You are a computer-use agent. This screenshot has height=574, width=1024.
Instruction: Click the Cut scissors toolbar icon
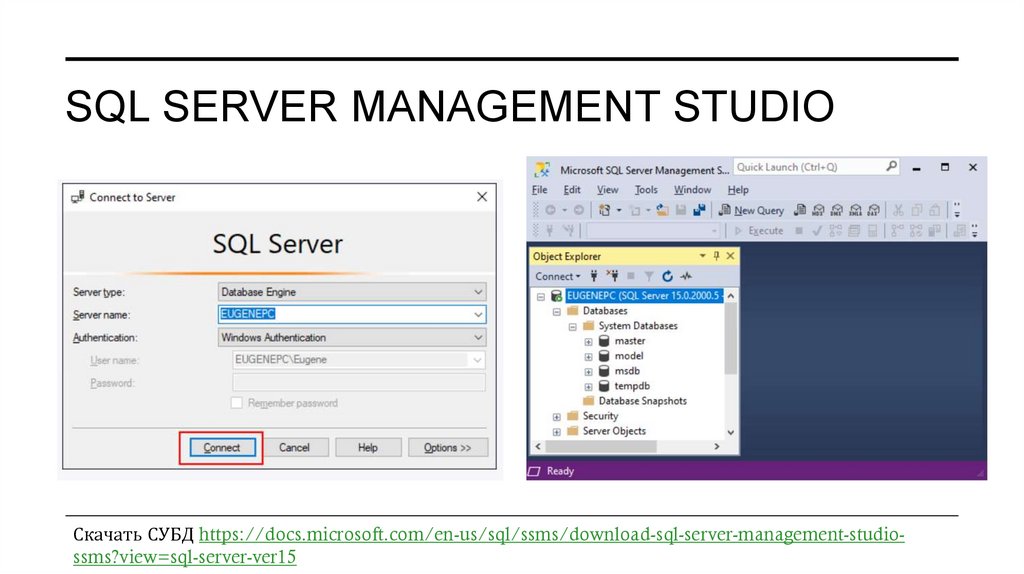click(899, 210)
